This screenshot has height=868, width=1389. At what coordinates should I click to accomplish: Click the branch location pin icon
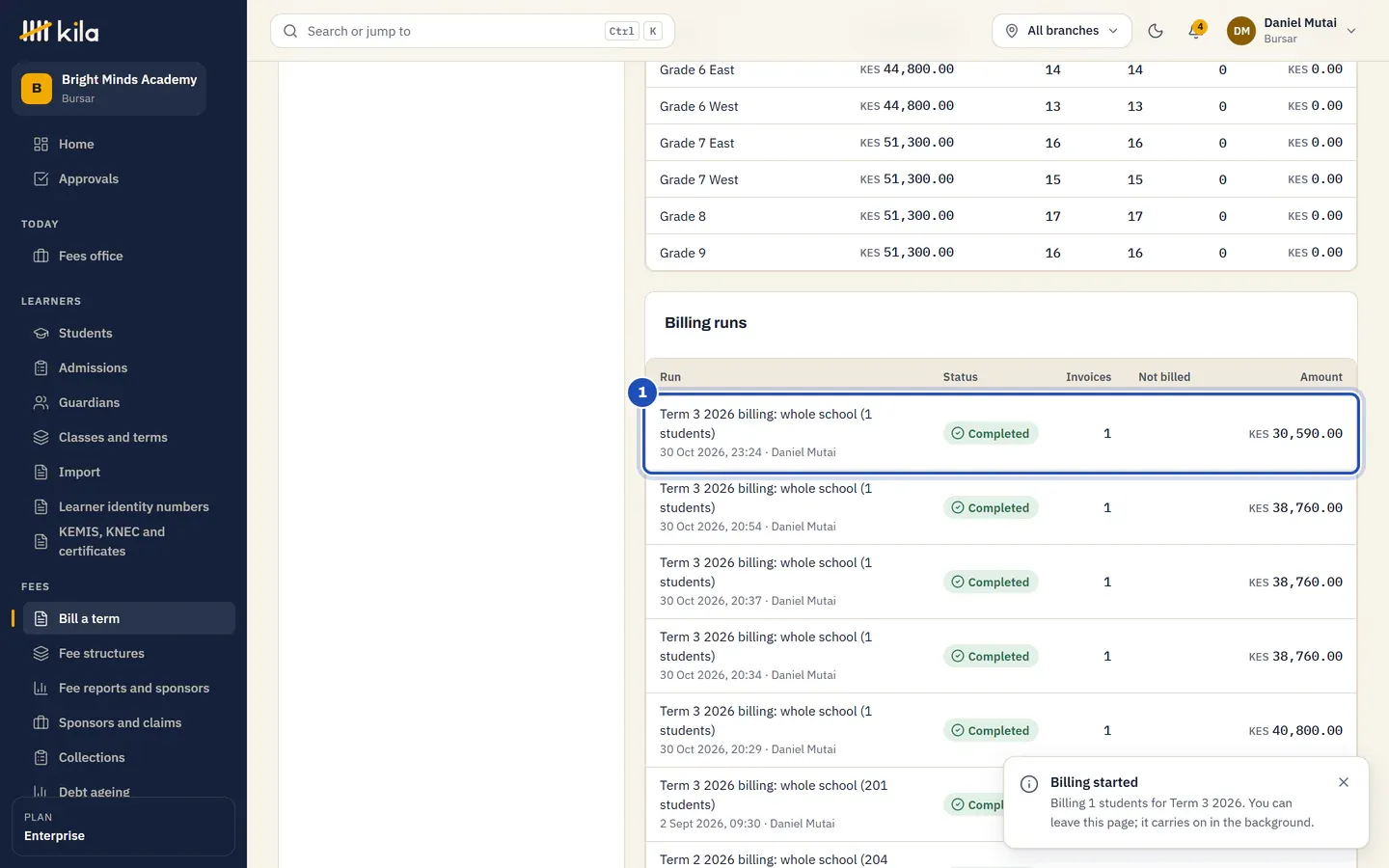(1012, 31)
